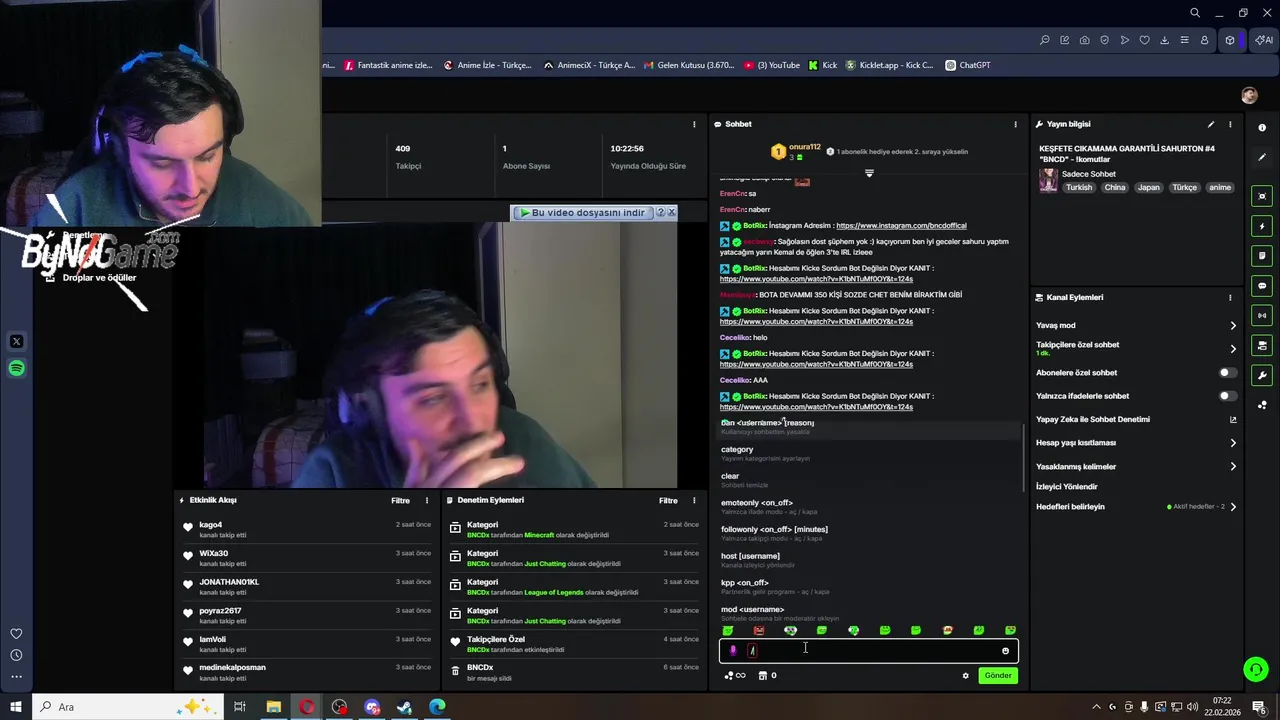
Task: Click the stream category thumbnail image
Action: point(1048,181)
